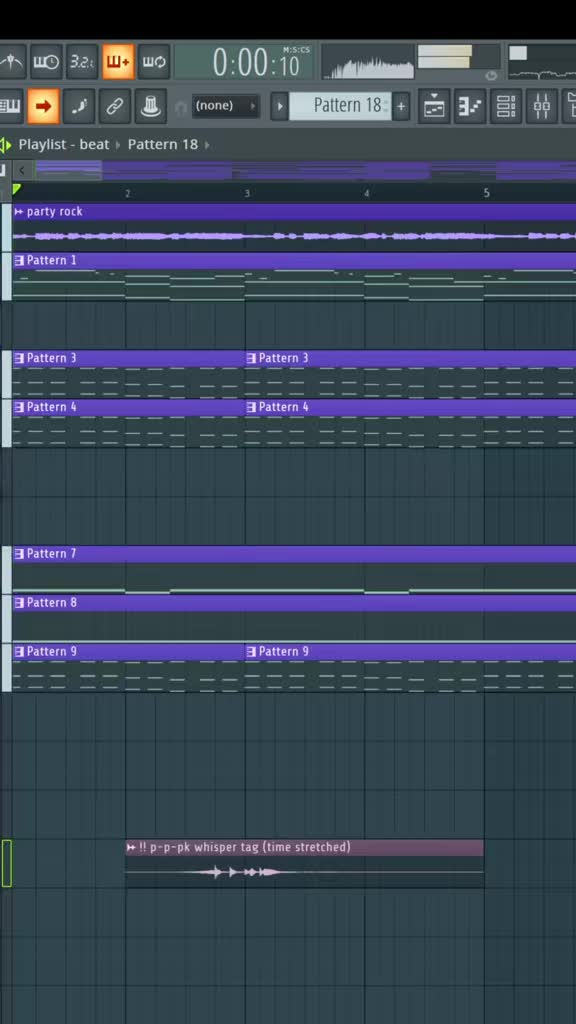Screen dimensions: 576x1024
Task: Click the link chain multilink icon
Action: (115, 106)
